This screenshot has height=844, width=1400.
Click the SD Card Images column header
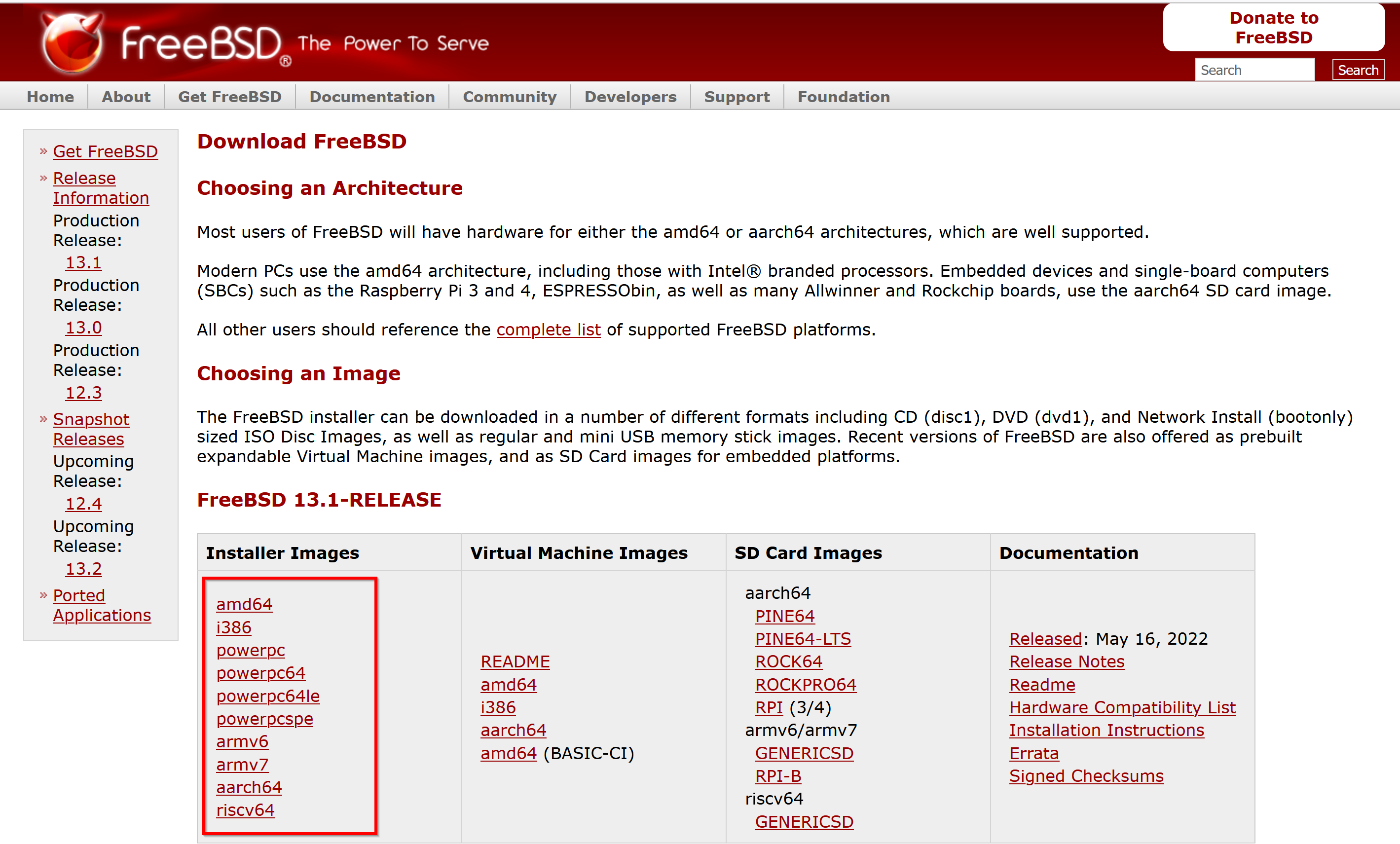[808, 552]
